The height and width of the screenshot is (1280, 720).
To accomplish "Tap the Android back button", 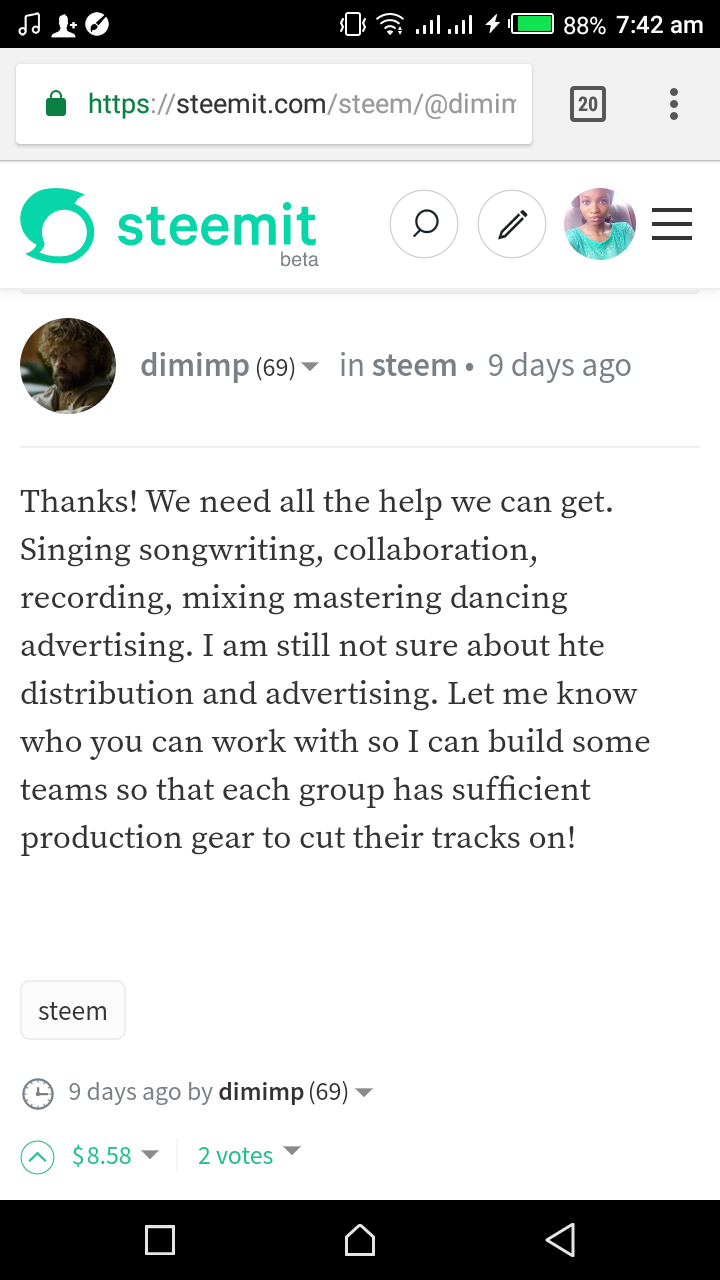I will point(560,1240).
